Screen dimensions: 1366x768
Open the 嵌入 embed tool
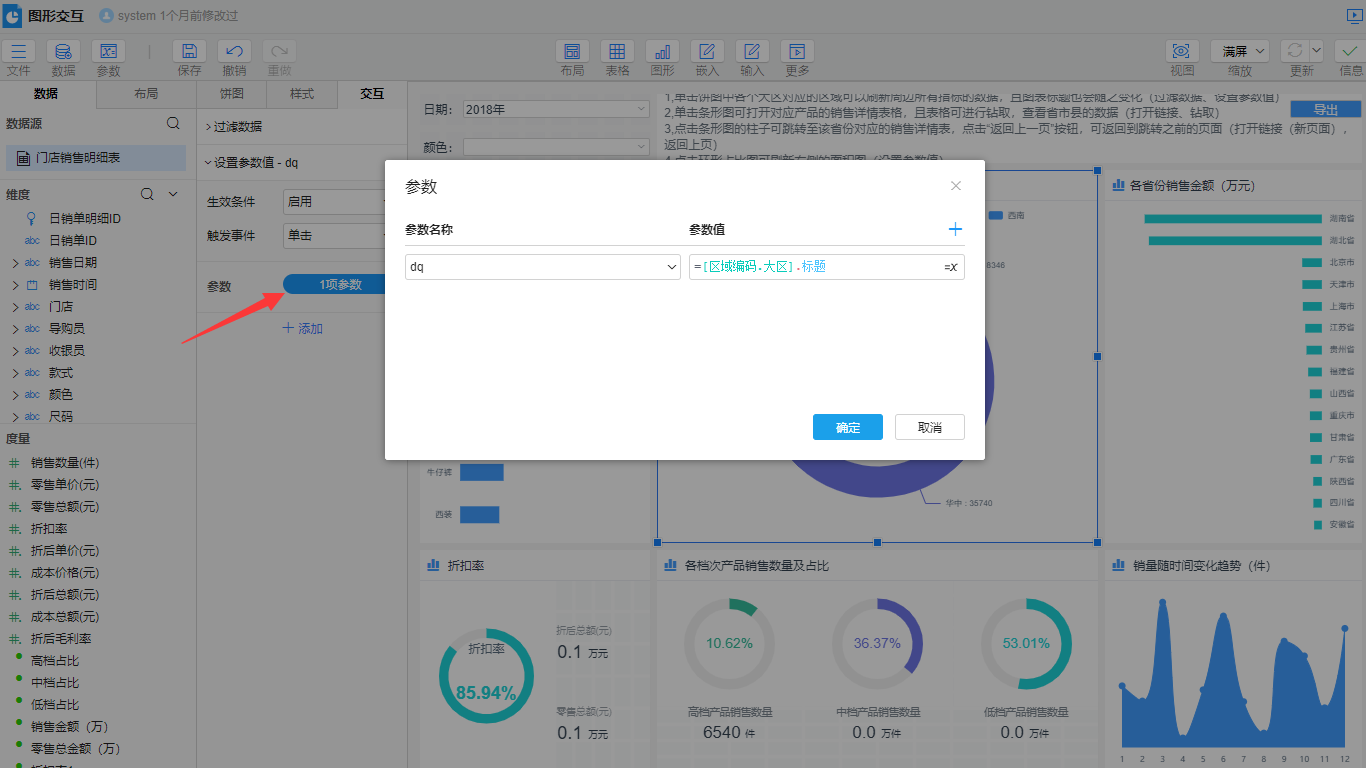click(707, 52)
